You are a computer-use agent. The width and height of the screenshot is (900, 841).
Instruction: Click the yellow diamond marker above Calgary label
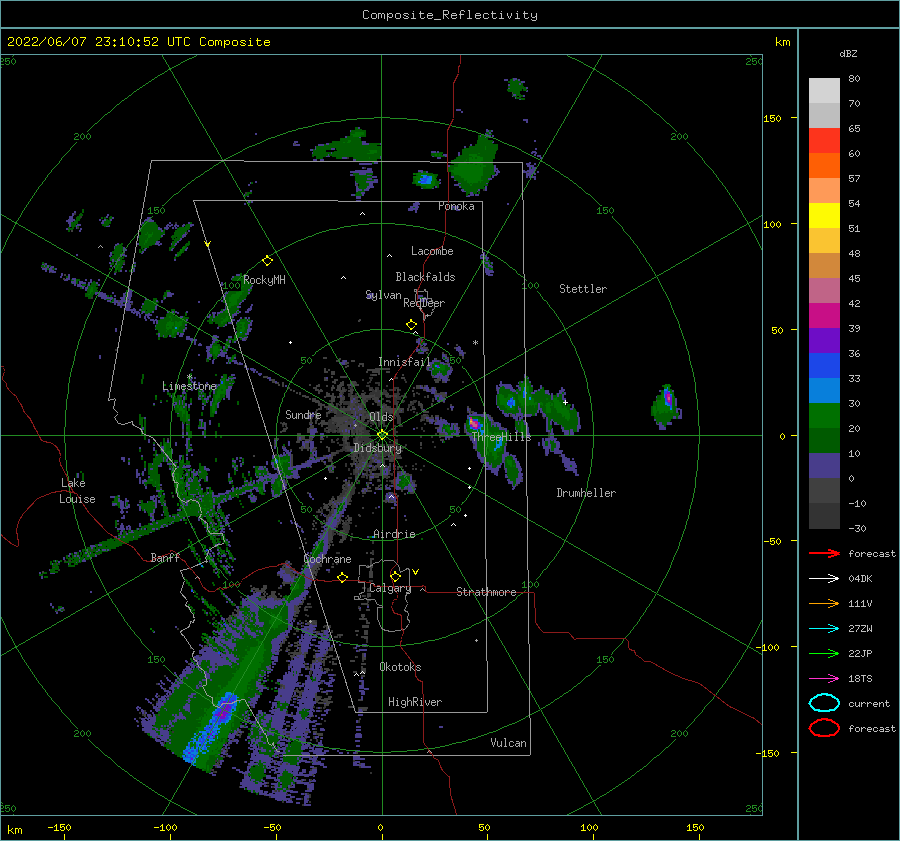pos(395,576)
